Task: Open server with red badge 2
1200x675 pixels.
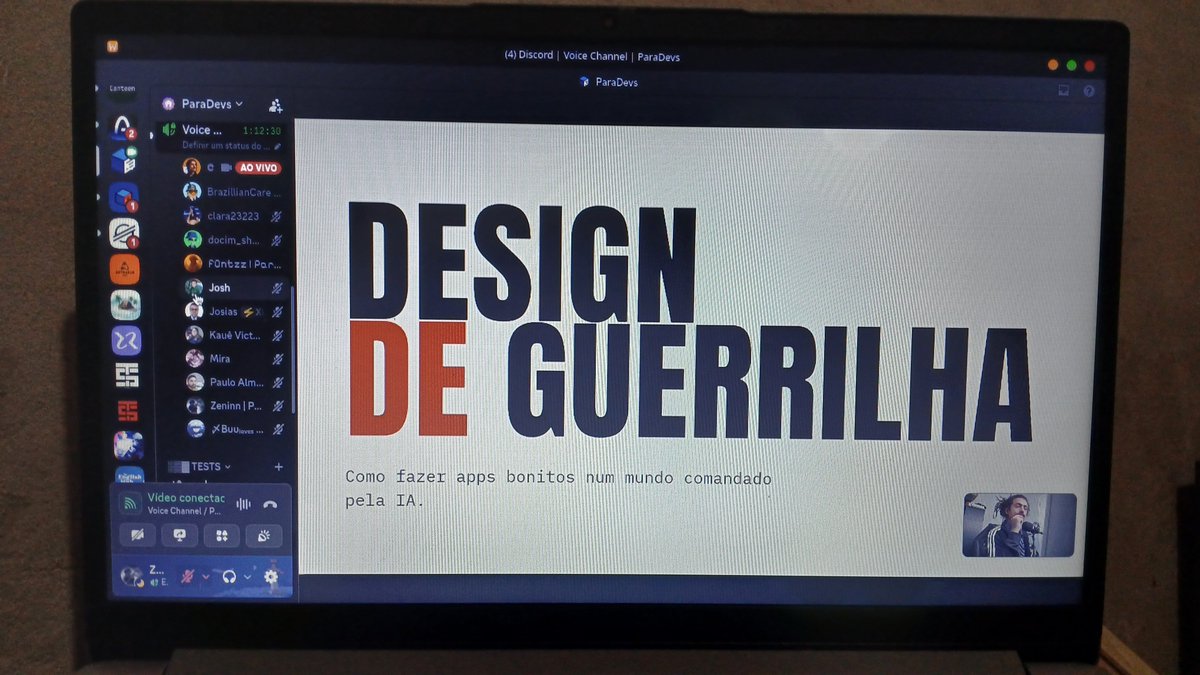Action: (x=123, y=127)
